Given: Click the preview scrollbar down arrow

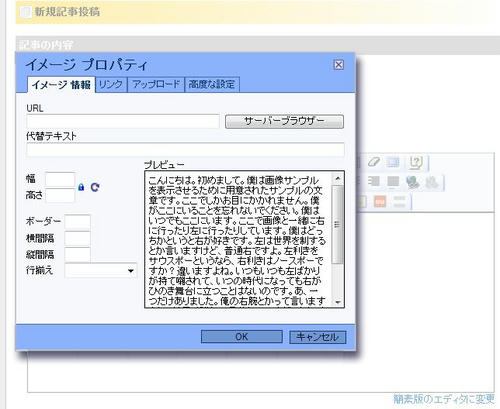Looking at the screenshot, I should 338,302.
